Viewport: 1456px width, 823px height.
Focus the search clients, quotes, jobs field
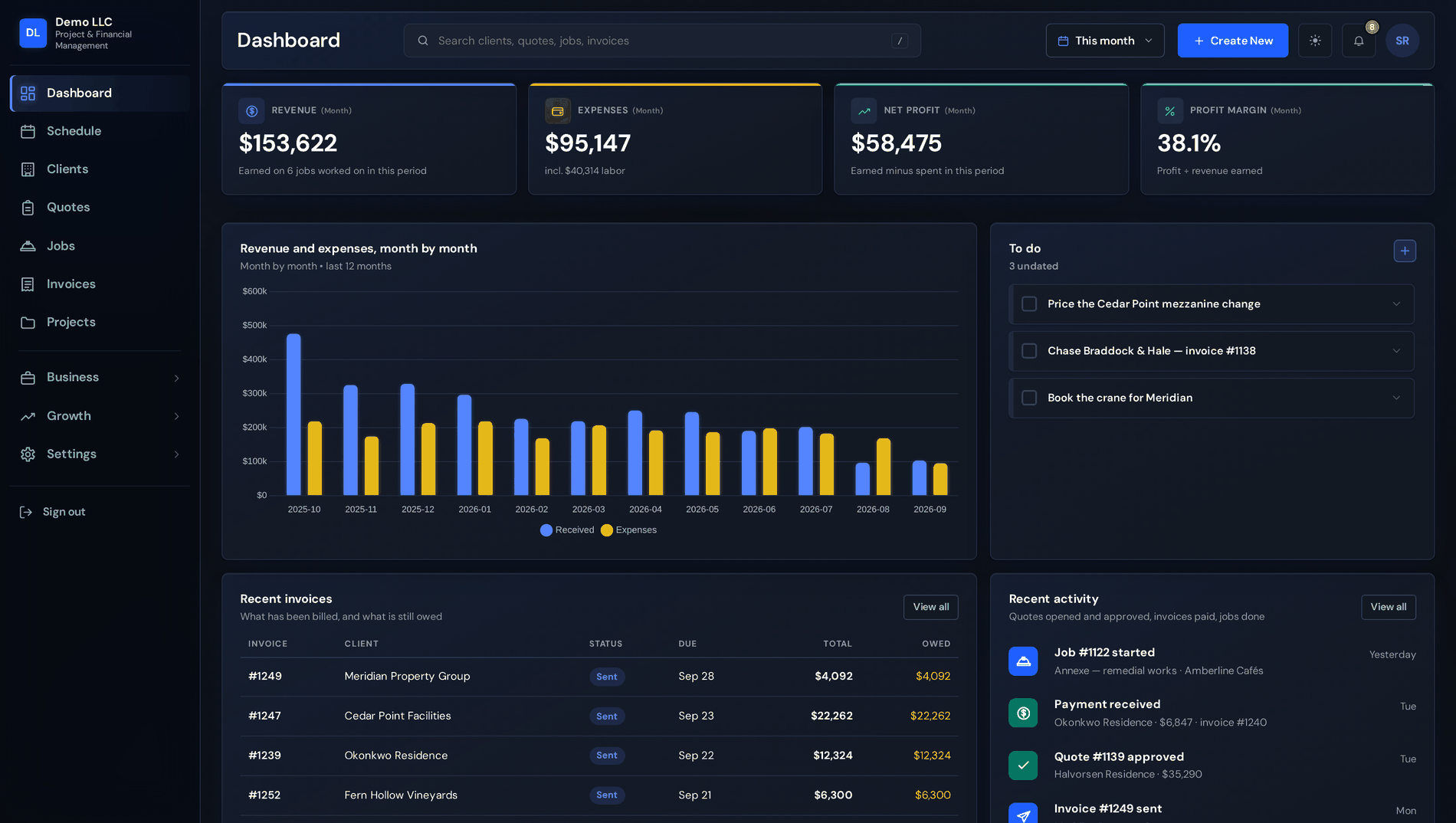coord(662,41)
